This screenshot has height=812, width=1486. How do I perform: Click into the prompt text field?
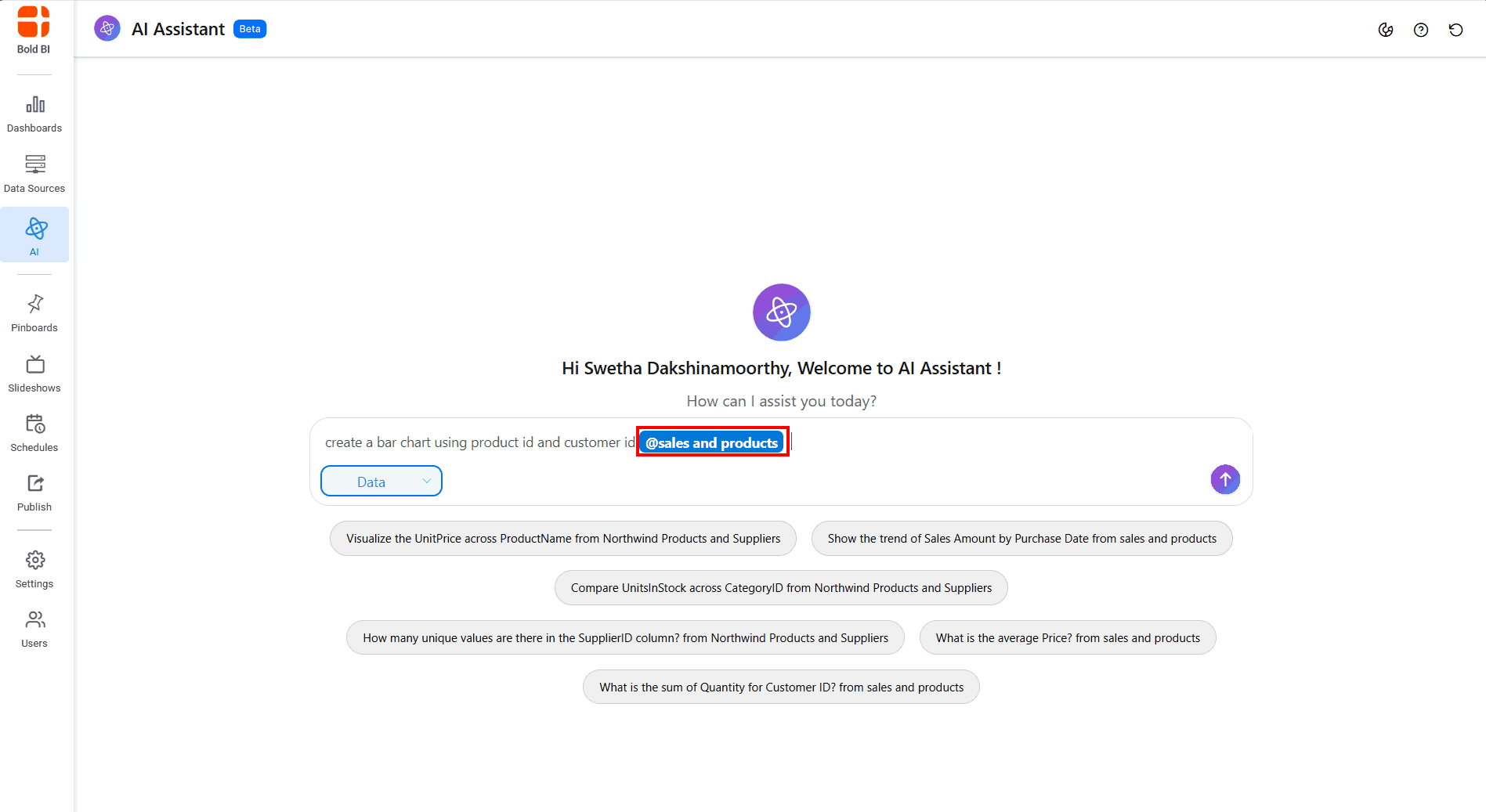coord(781,442)
